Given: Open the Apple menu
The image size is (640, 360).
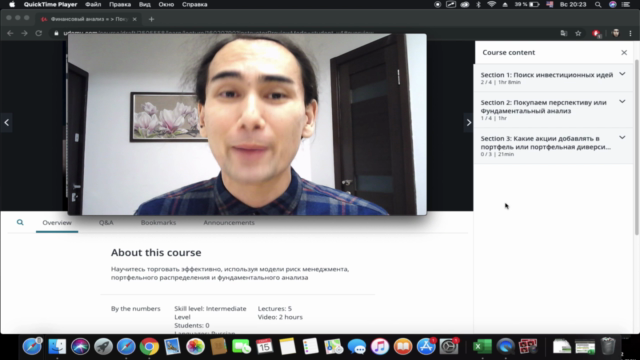Looking at the screenshot, I should pos(12,4).
